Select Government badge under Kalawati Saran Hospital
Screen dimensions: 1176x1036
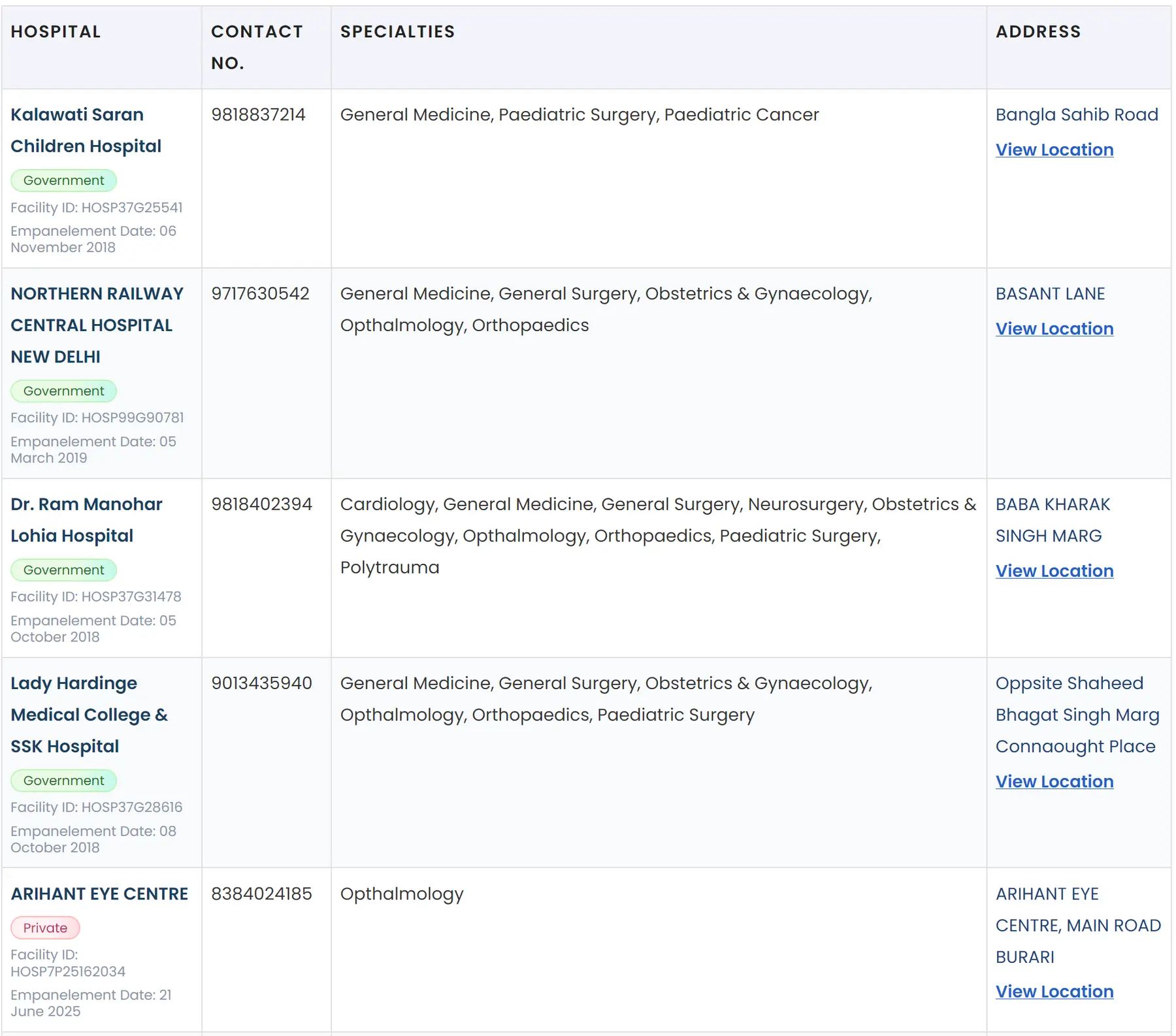(63, 180)
